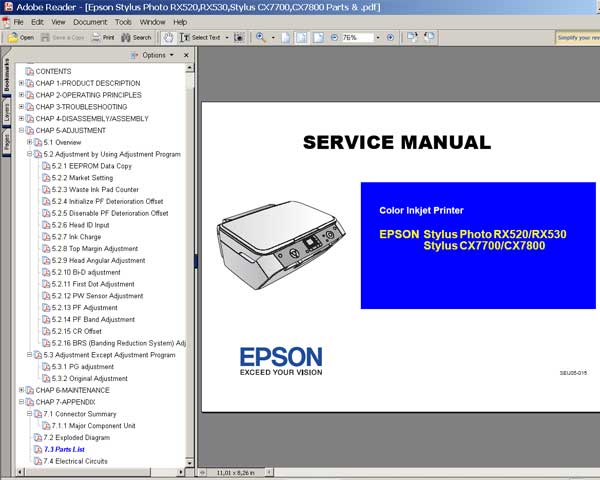Open the Document menu

click(90, 22)
